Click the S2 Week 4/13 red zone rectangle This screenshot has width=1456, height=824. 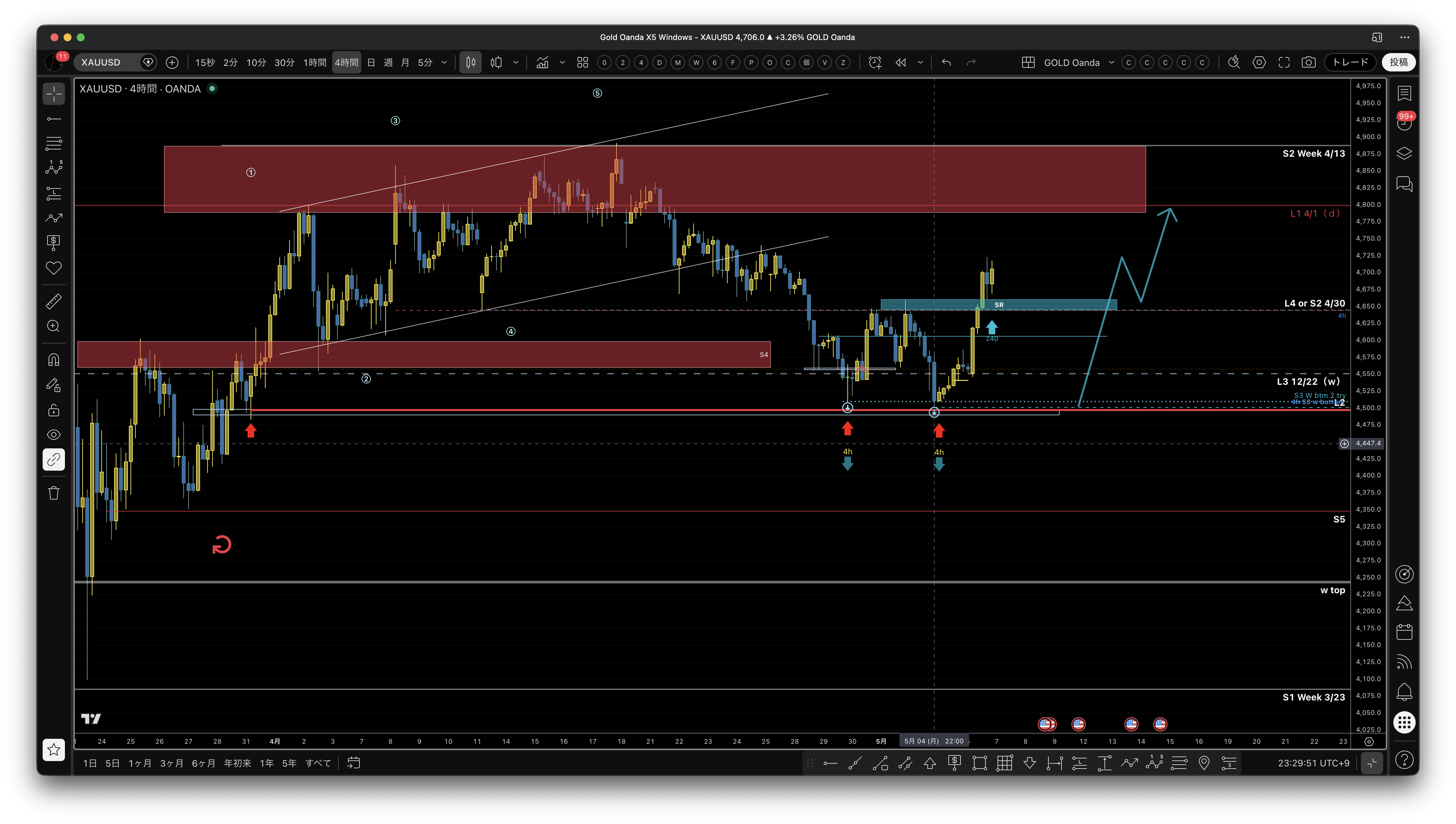coord(655,179)
